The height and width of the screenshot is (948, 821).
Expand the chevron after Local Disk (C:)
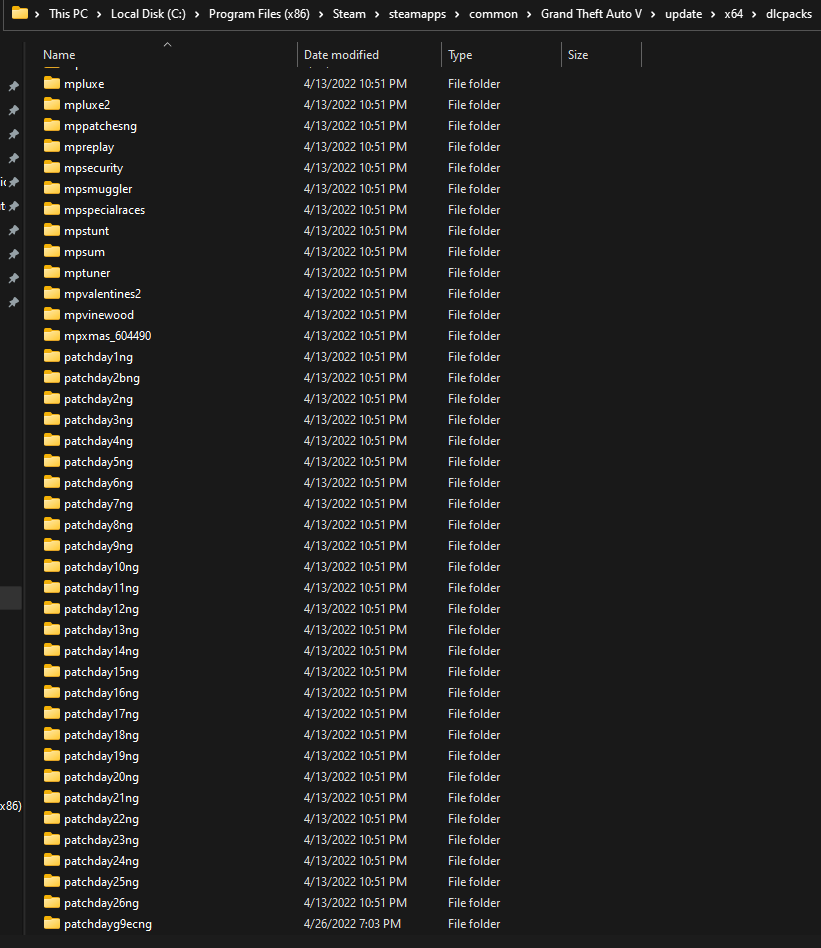(x=197, y=14)
